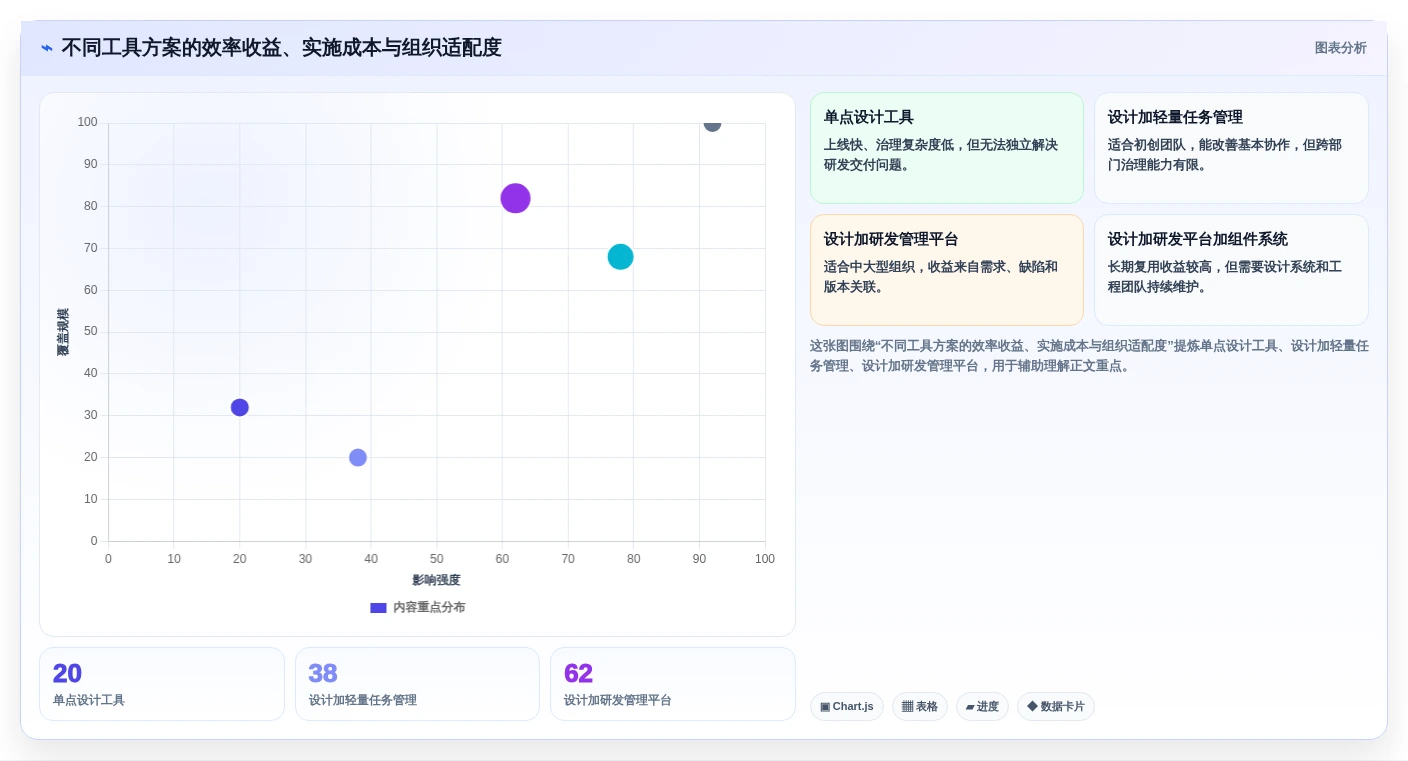Click the 数据卡片 tag
Screen dimensions: 1408x761
1056,707
